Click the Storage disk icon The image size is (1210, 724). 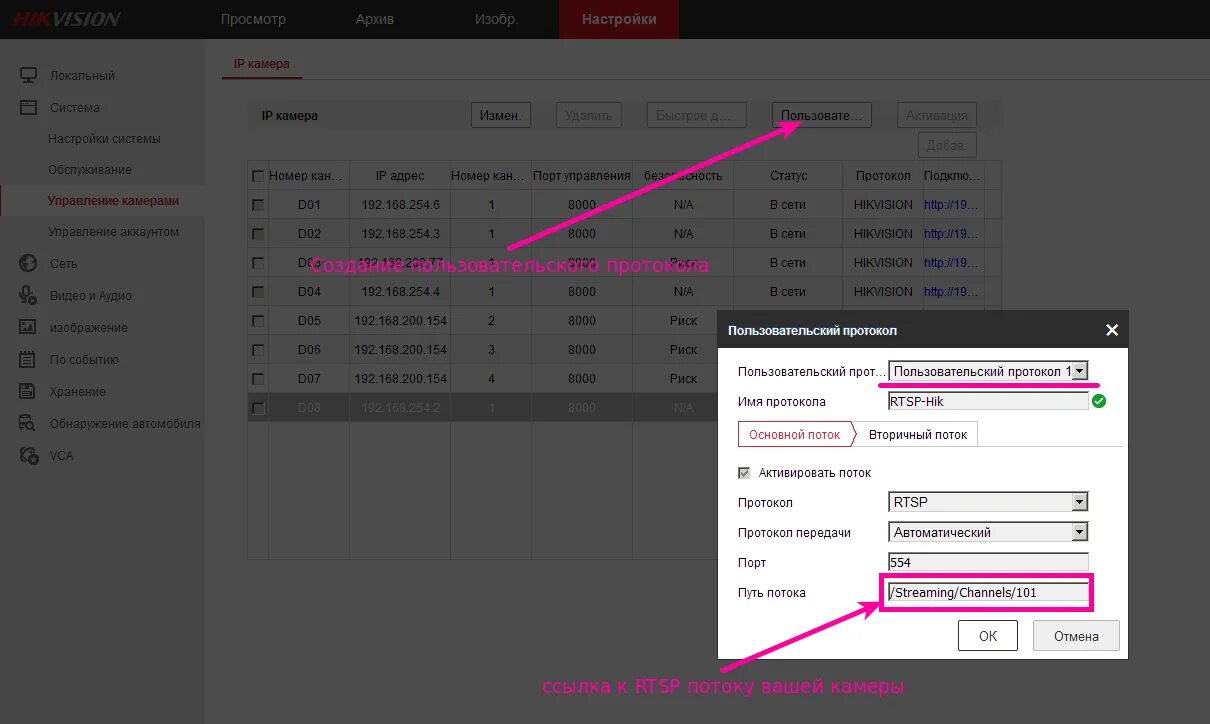(x=28, y=391)
